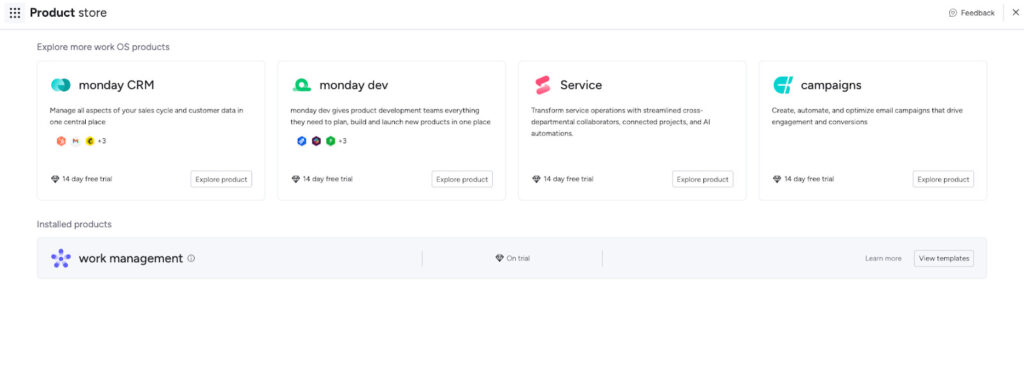Click the Service title
1024x373 pixels.
(x=581, y=86)
